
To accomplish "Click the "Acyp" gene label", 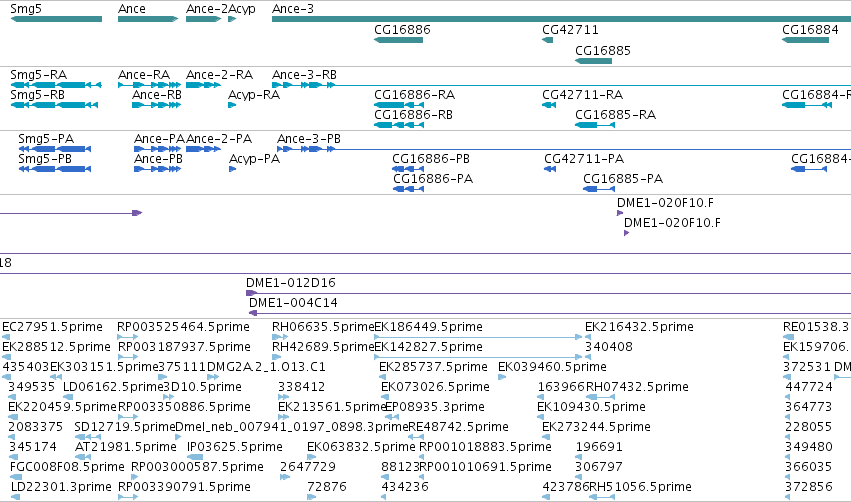I will [x=242, y=9].
